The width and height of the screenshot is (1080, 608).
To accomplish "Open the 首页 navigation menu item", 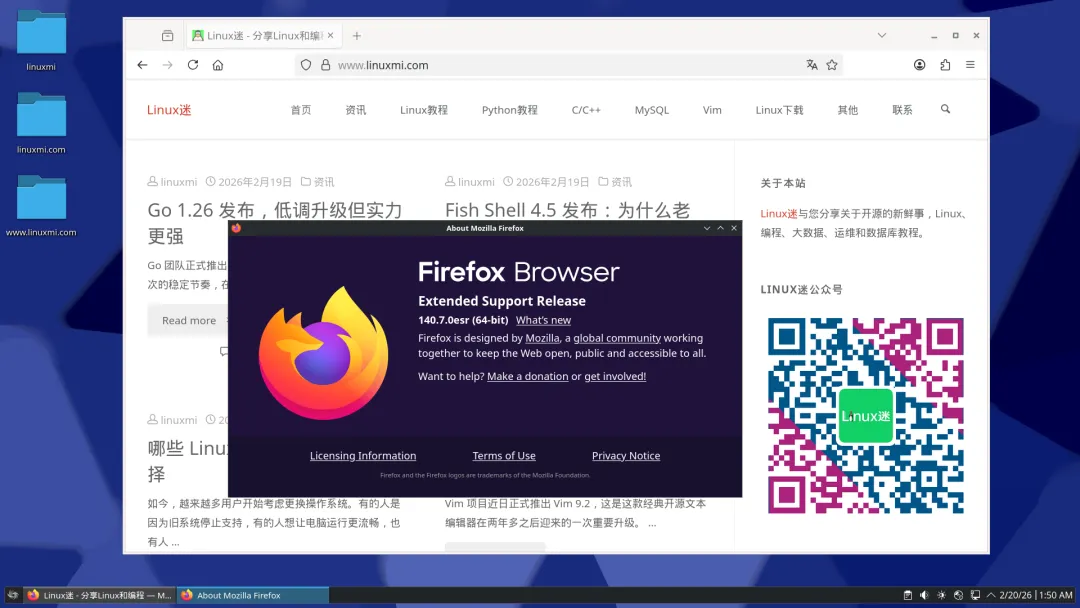I will point(301,110).
